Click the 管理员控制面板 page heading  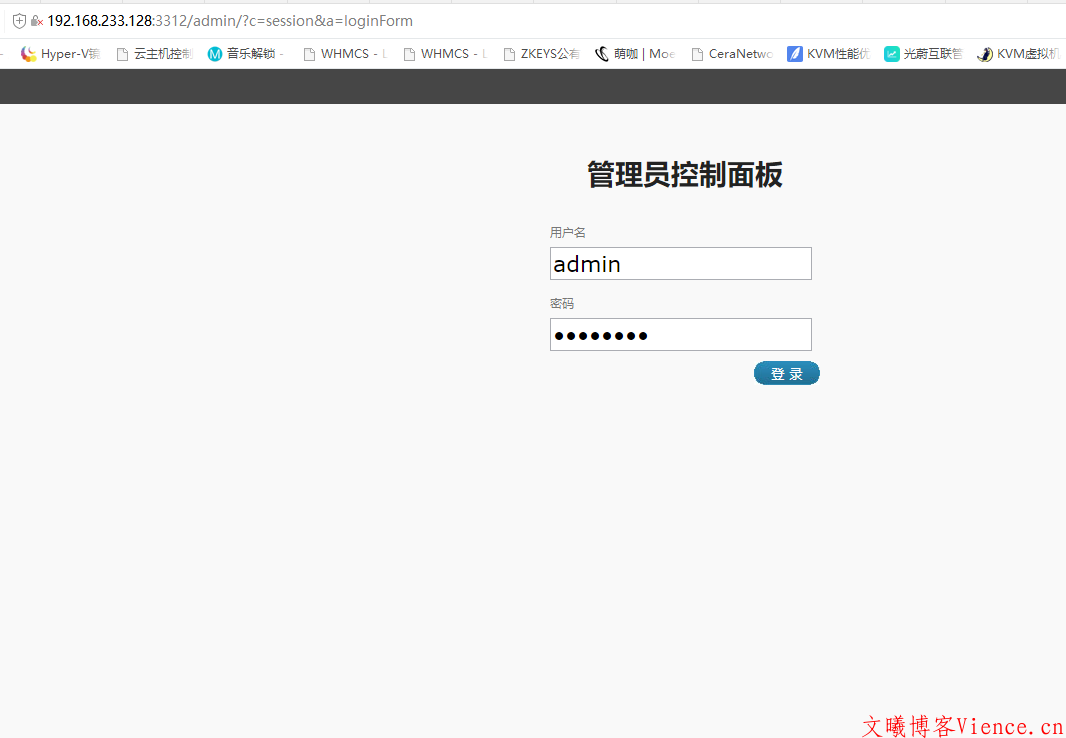click(684, 175)
